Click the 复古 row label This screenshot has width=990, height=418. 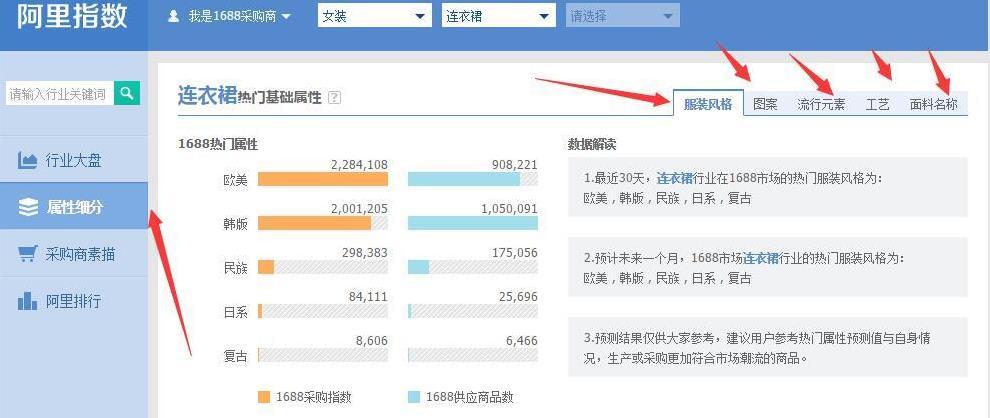(x=236, y=356)
